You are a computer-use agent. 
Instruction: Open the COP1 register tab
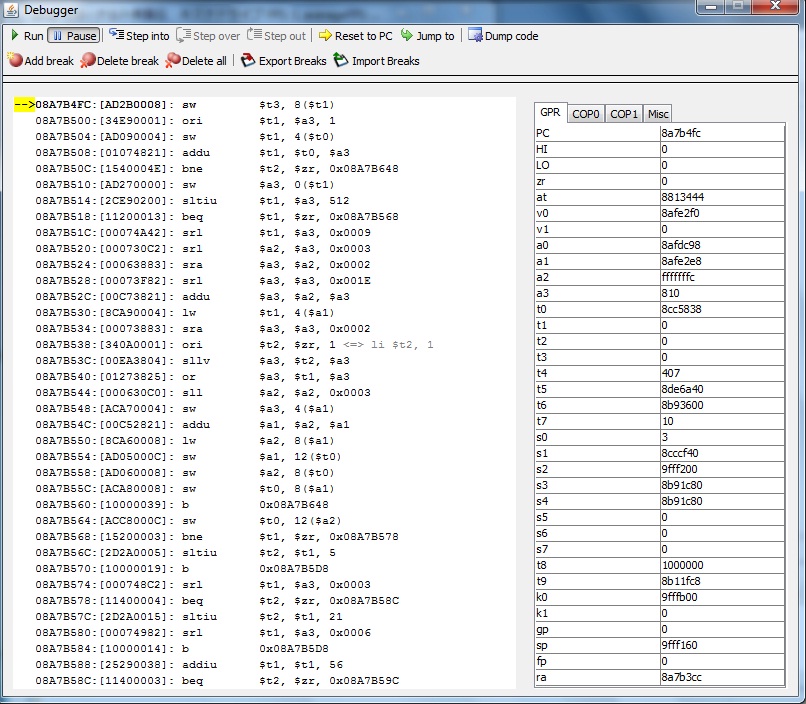[x=624, y=114]
